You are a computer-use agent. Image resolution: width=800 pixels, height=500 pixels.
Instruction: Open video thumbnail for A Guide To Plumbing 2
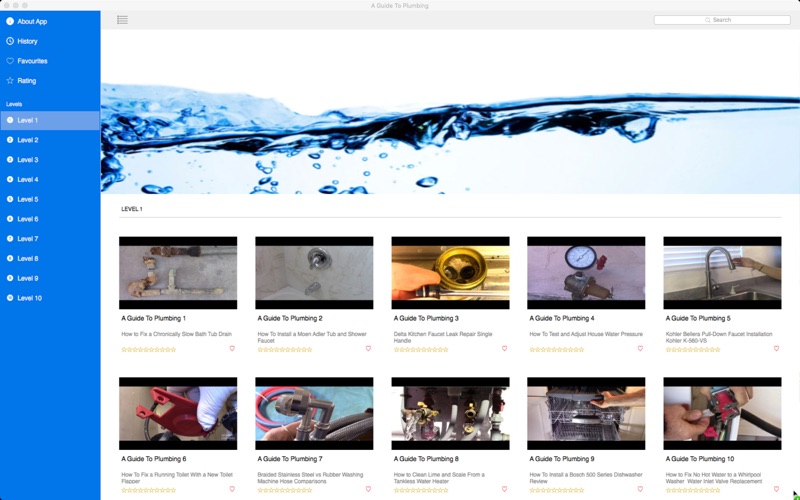click(314, 272)
